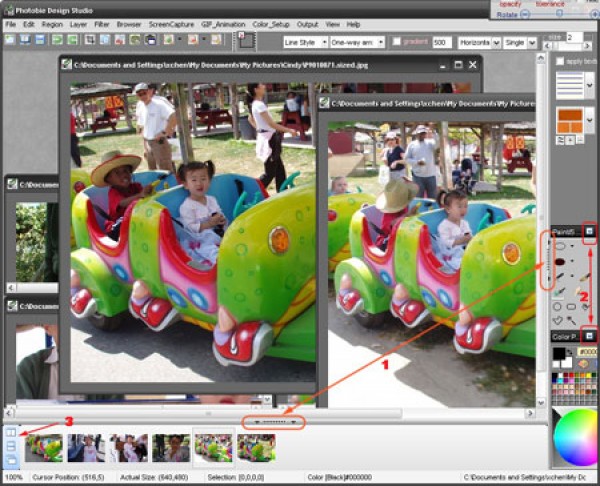Select the orange fill swatch in right panel
The image size is (600, 486).
click(x=570, y=121)
